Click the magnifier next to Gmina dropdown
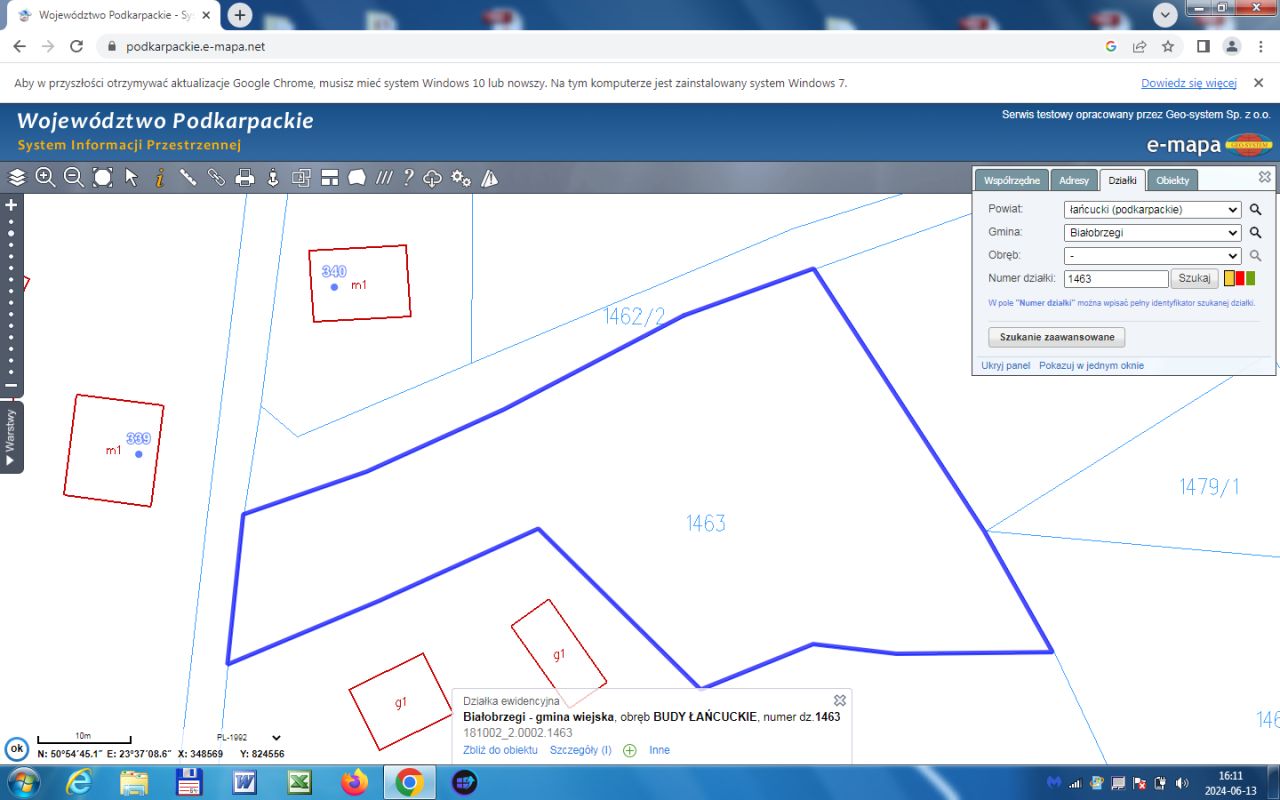This screenshot has width=1280, height=800. (x=1256, y=233)
